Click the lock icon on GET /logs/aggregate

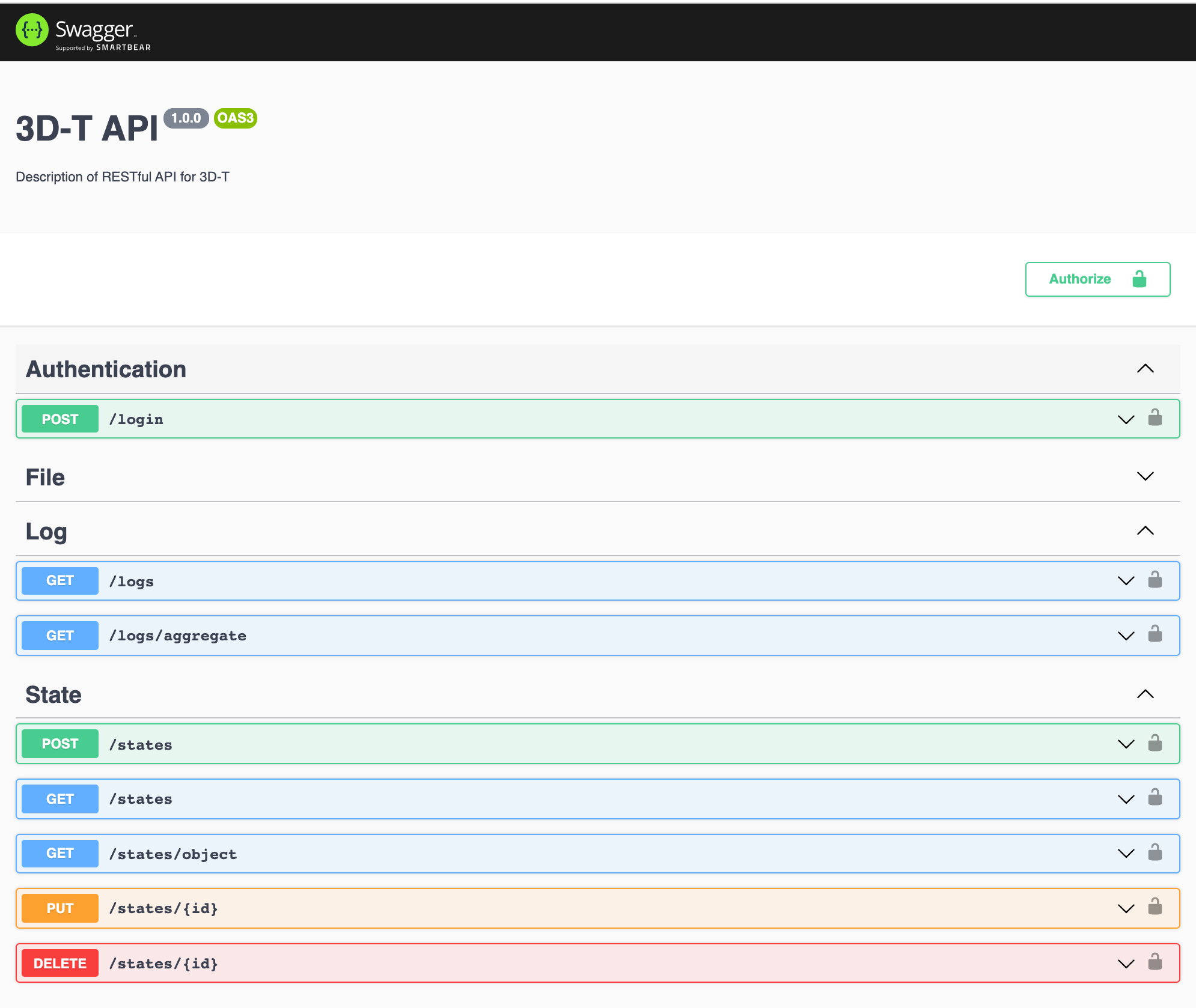click(1155, 634)
